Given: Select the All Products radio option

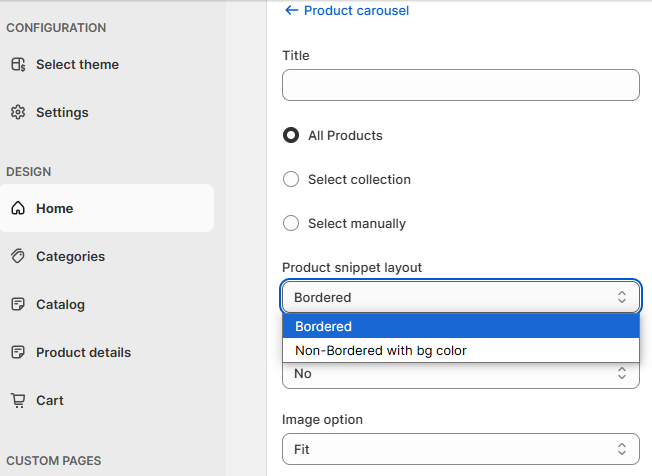Looking at the screenshot, I should click(291, 136).
